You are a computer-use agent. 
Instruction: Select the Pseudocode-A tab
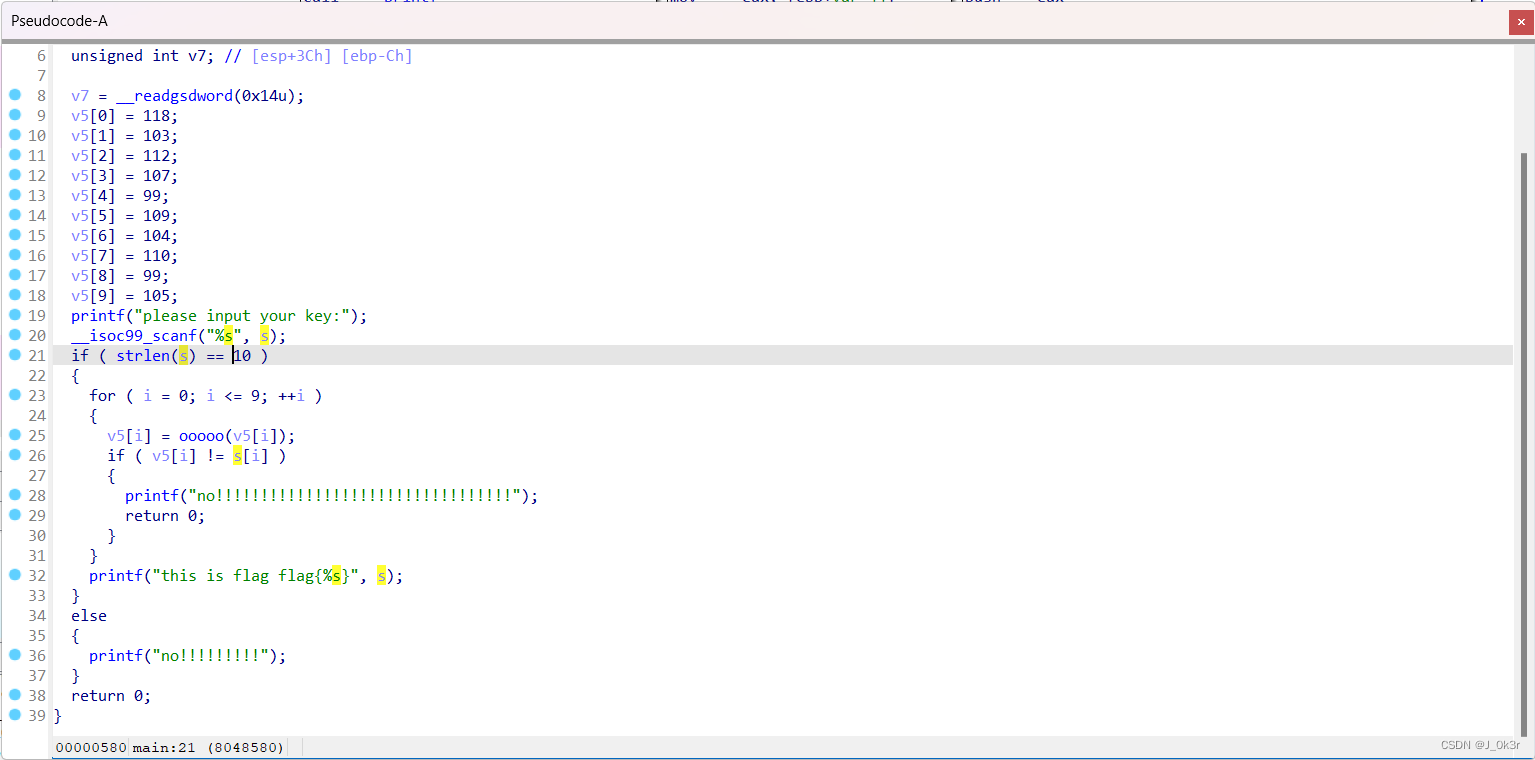point(60,20)
